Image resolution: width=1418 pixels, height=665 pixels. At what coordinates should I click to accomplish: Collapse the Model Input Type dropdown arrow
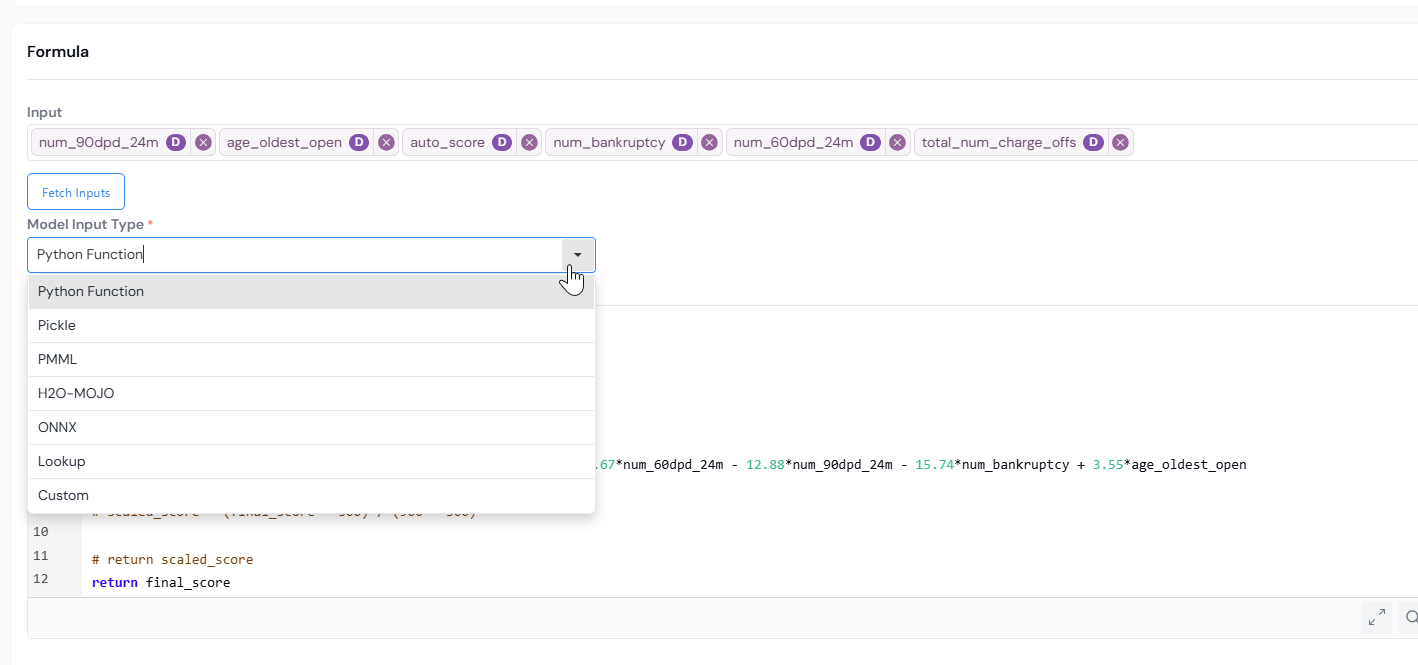(x=578, y=255)
